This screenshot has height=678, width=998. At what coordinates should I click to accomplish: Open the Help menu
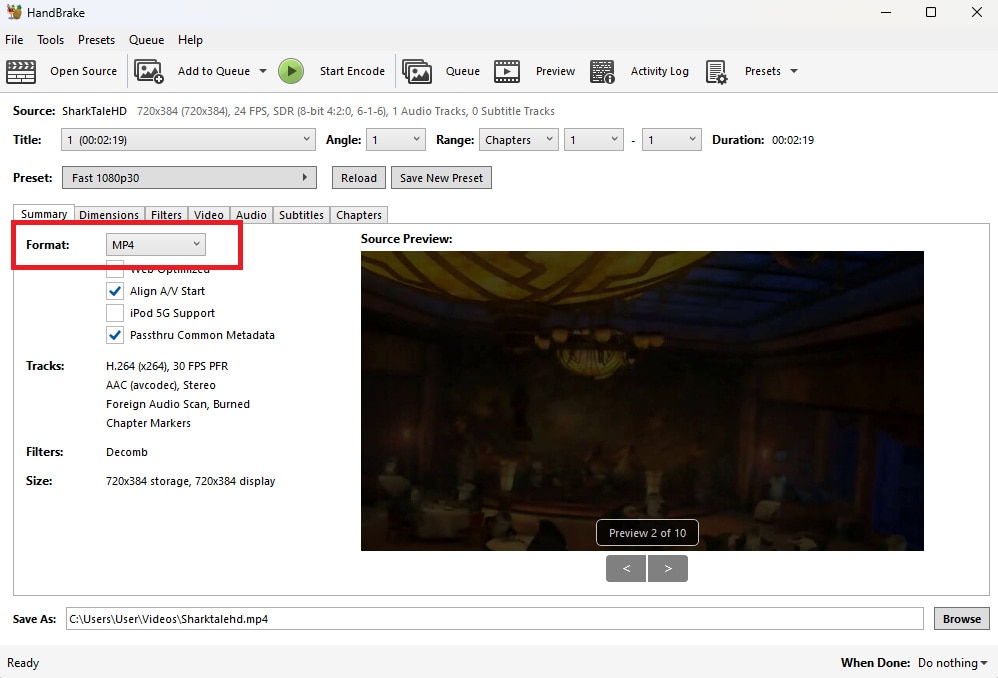pos(190,39)
